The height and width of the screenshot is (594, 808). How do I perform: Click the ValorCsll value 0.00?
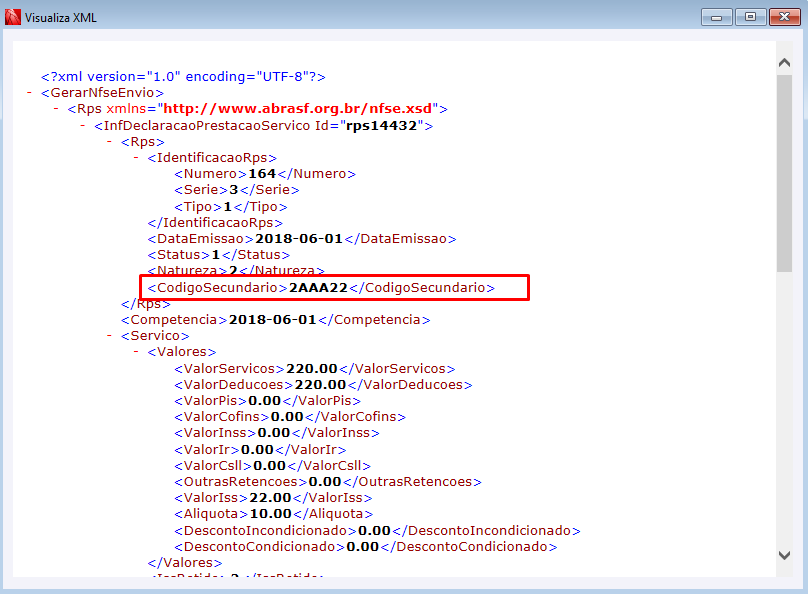point(270,466)
